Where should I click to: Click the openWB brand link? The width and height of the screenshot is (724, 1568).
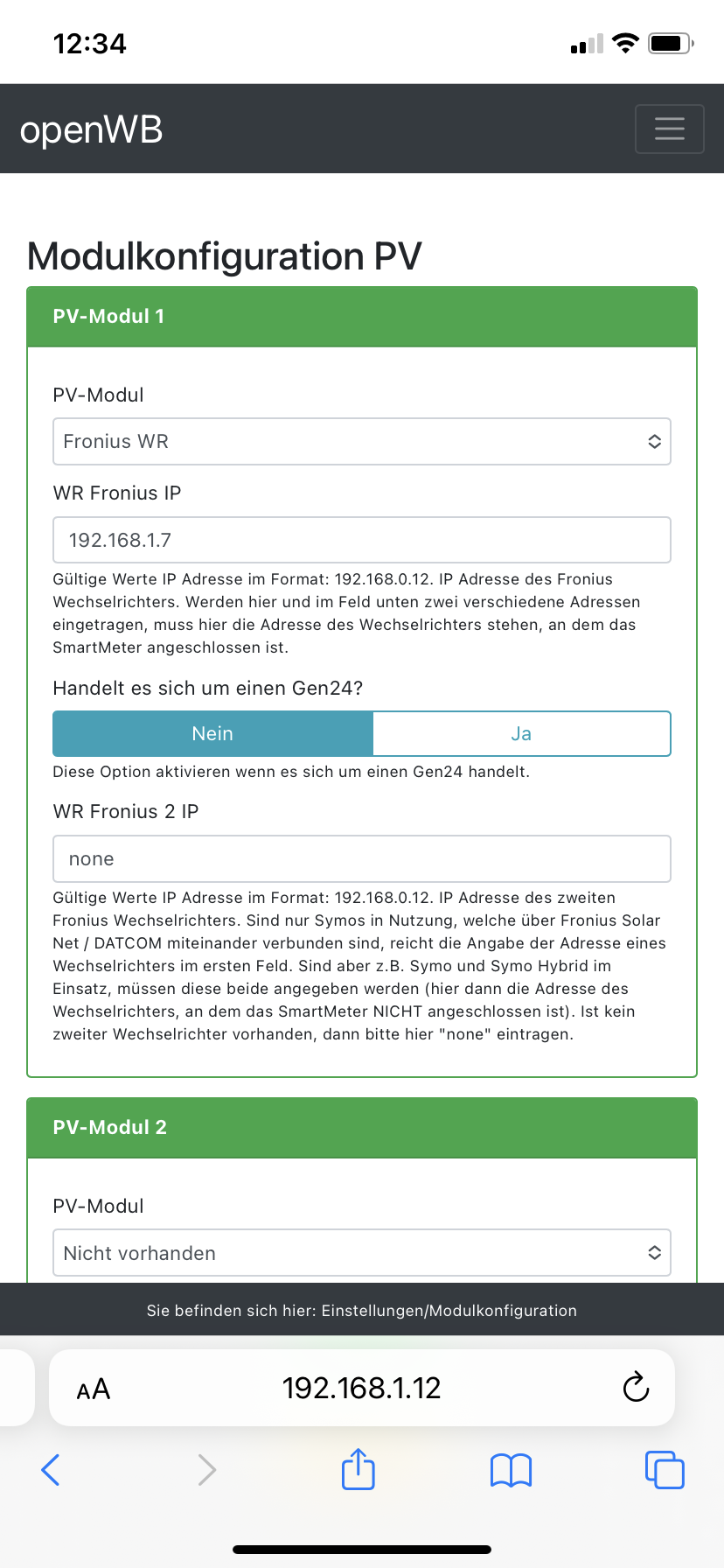91,129
